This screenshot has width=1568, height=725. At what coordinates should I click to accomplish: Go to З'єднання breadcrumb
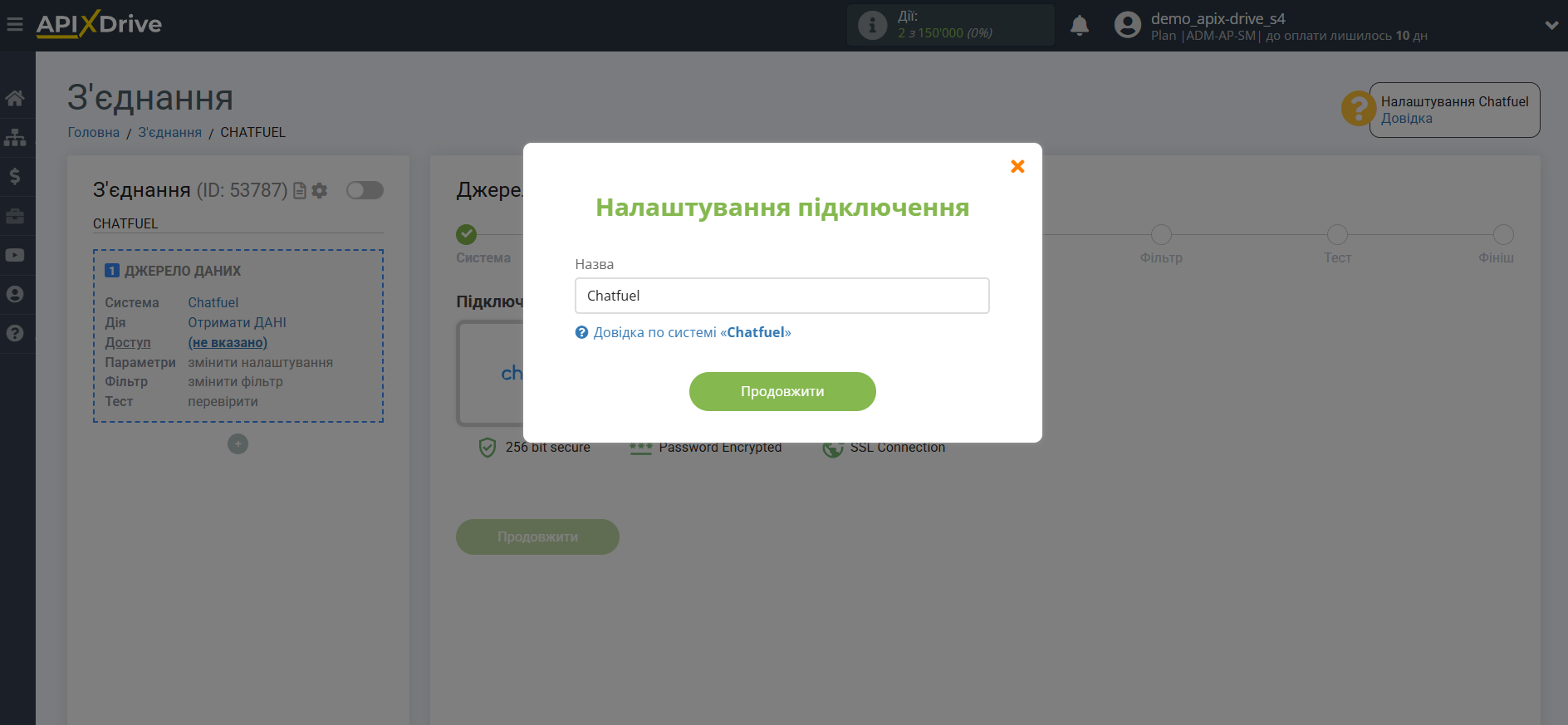(169, 132)
